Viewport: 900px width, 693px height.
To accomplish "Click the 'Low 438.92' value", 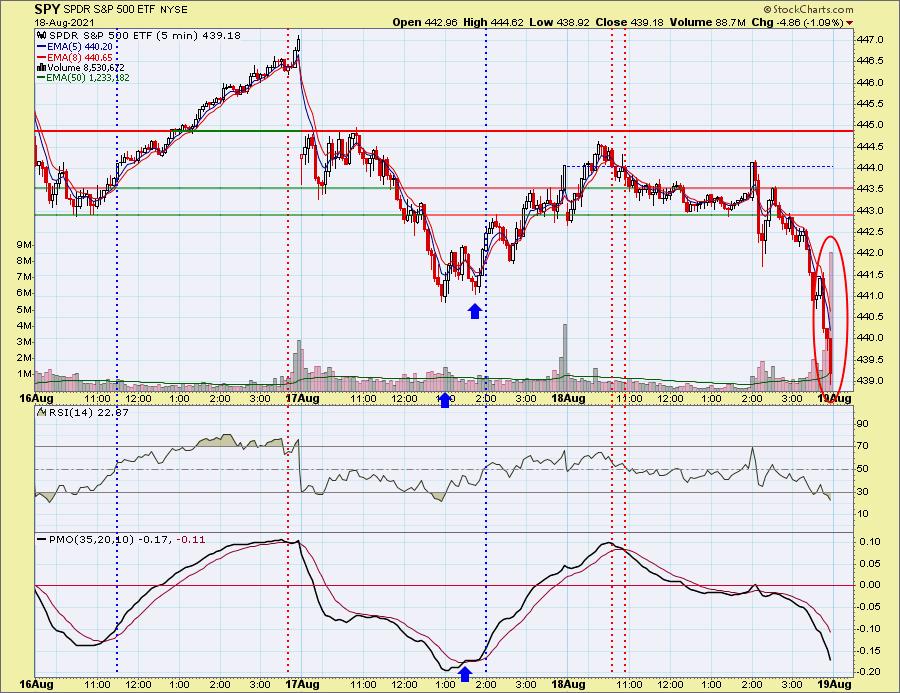I will pyautogui.click(x=560, y=23).
